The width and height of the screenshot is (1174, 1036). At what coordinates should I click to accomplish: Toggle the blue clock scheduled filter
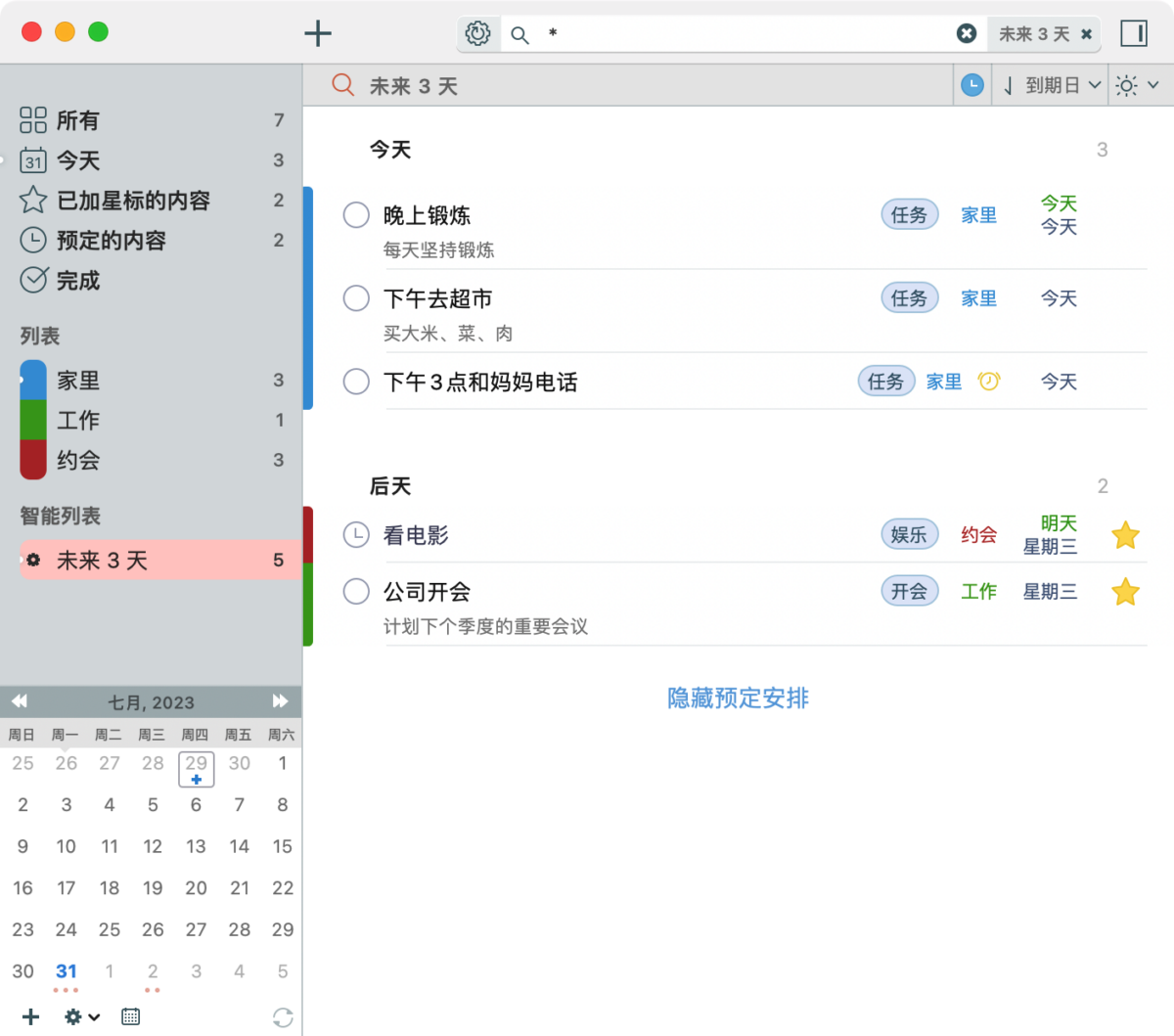(x=971, y=85)
